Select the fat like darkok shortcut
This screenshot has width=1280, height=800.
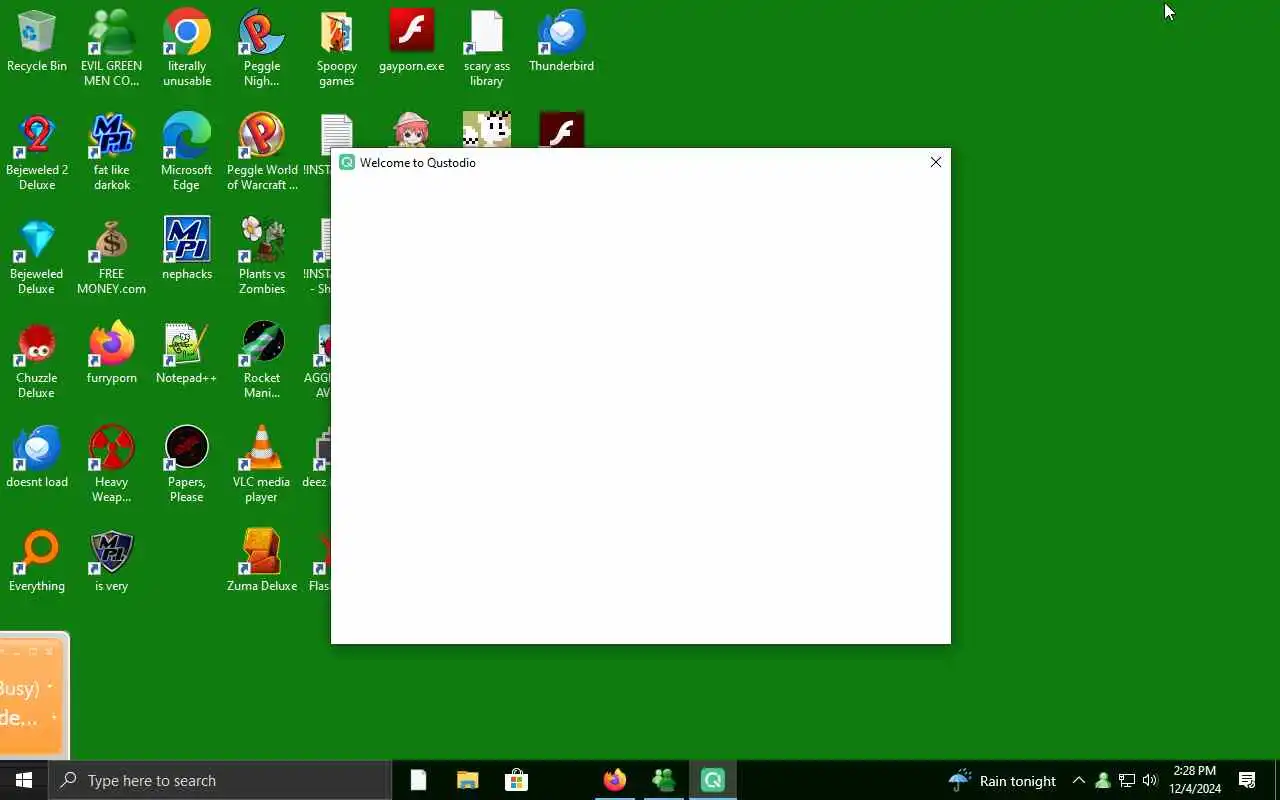(x=112, y=152)
